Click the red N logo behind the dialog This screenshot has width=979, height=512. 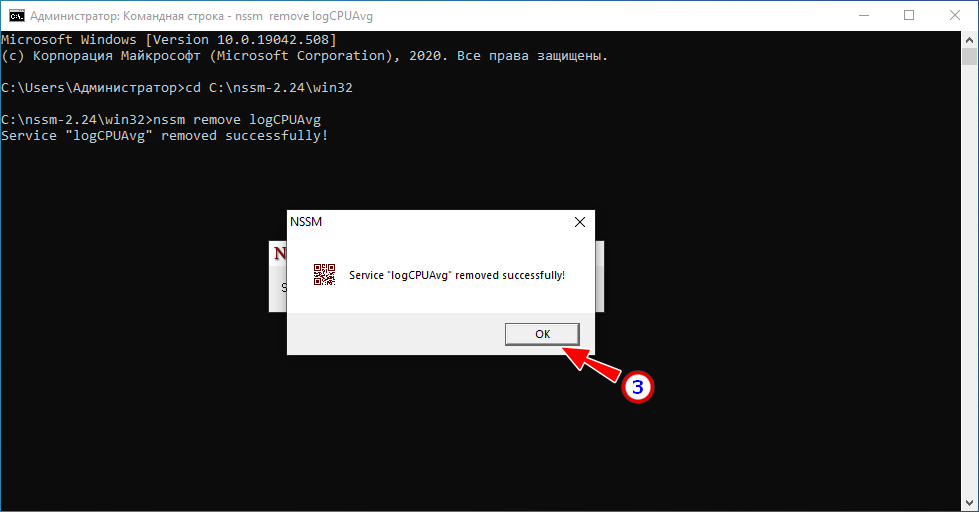[x=280, y=253]
